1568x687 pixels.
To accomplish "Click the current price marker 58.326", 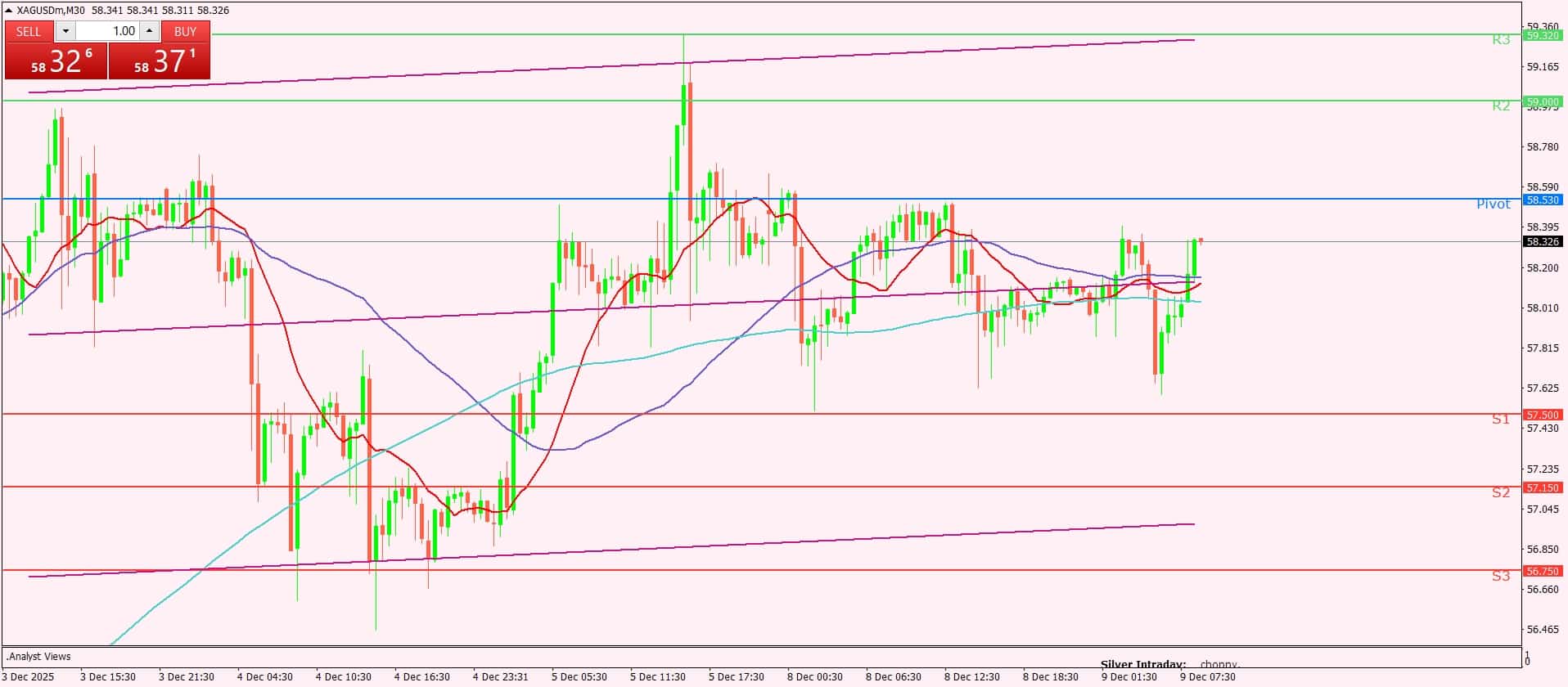I will (1542, 241).
